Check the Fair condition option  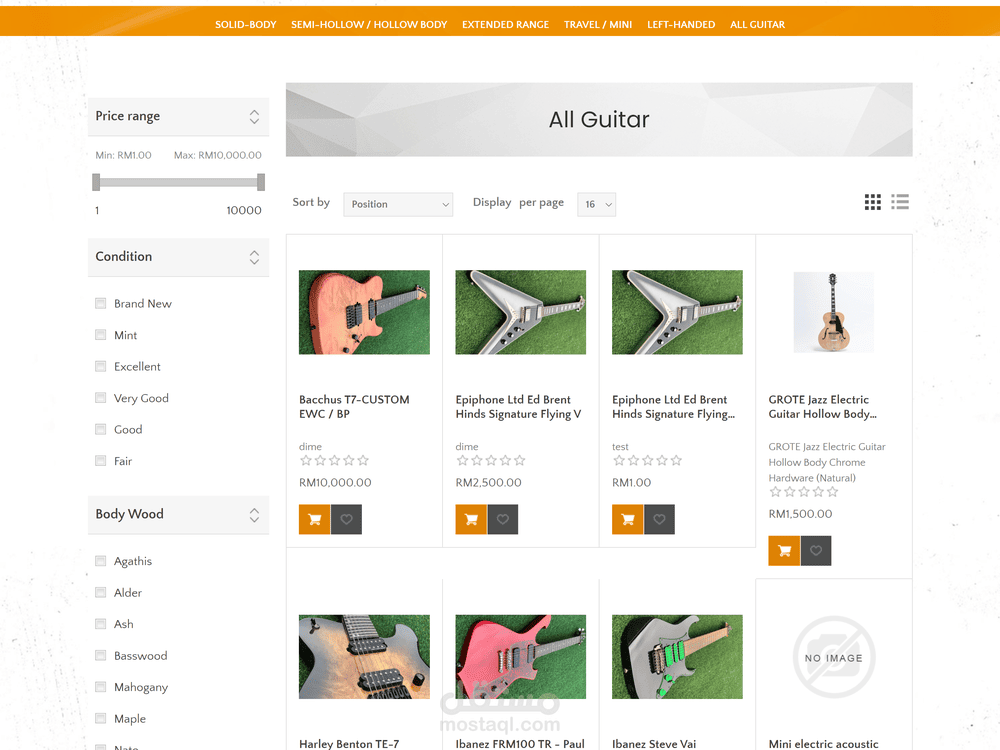point(100,460)
